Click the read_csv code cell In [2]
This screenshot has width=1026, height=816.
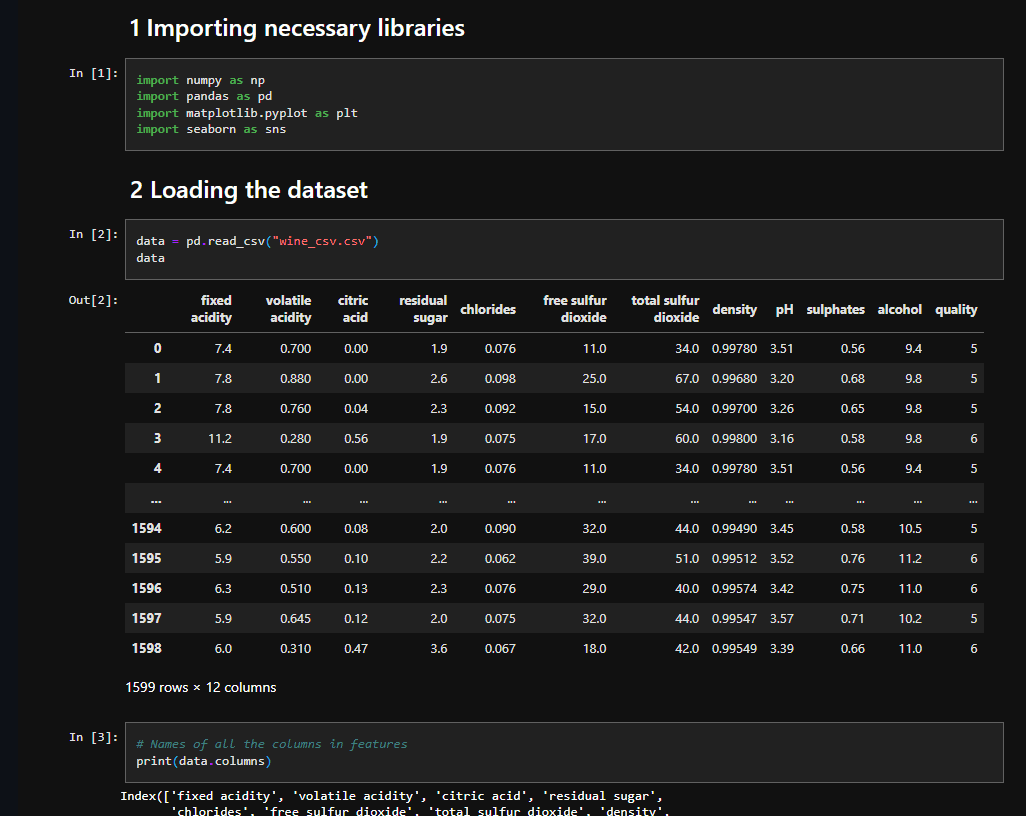[x=564, y=249]
